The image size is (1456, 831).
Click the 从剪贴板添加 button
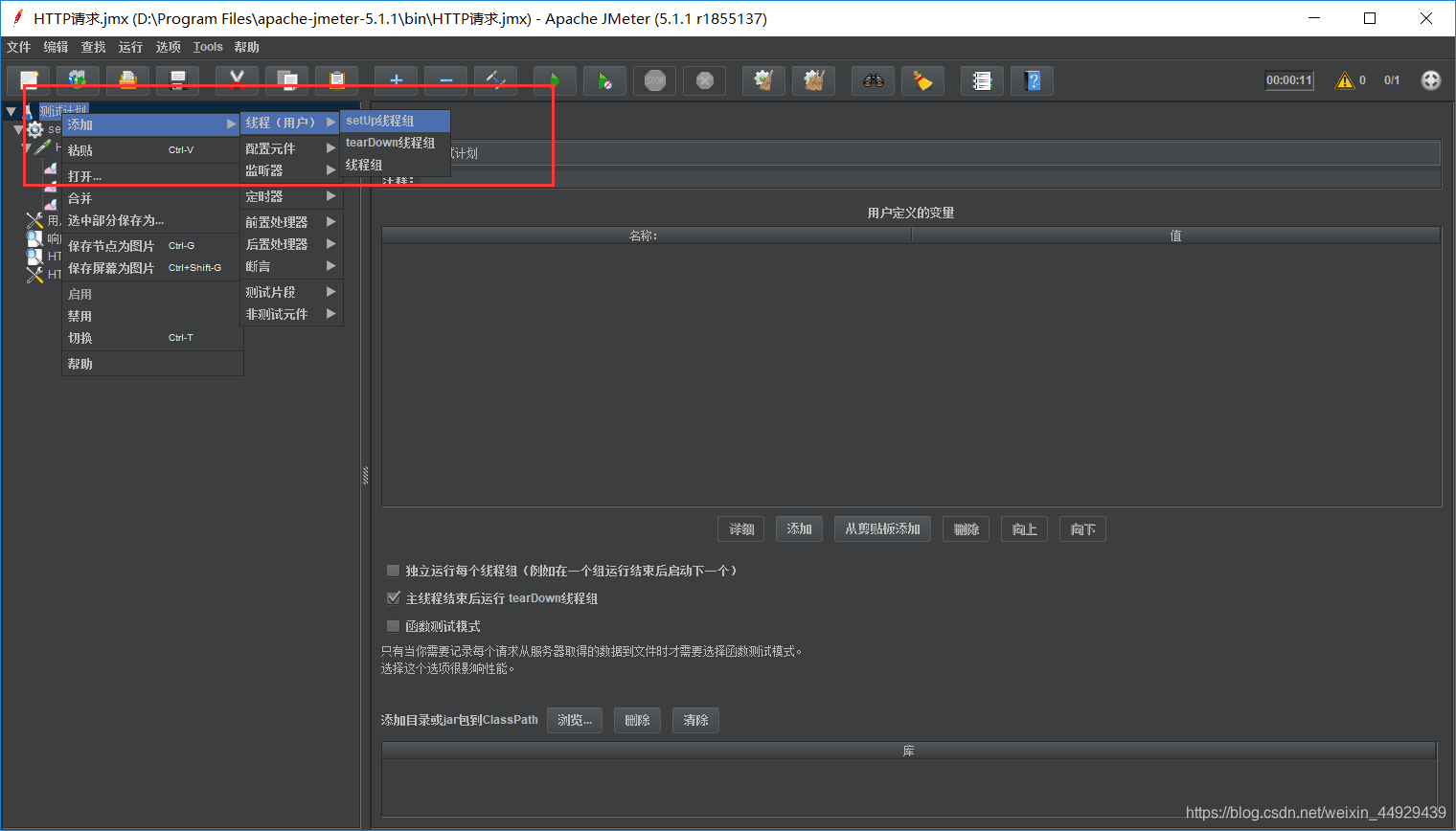[x=882, y=529]
